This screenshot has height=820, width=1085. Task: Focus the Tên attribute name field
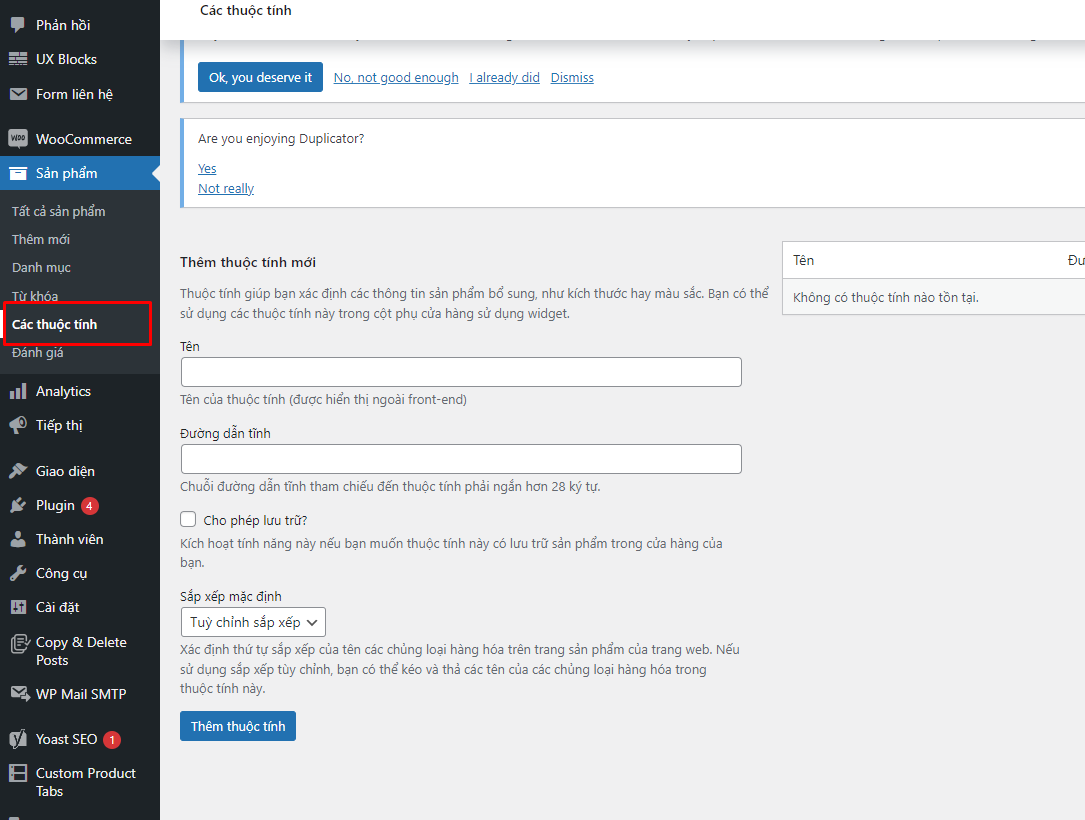click(x=461, y=372)
